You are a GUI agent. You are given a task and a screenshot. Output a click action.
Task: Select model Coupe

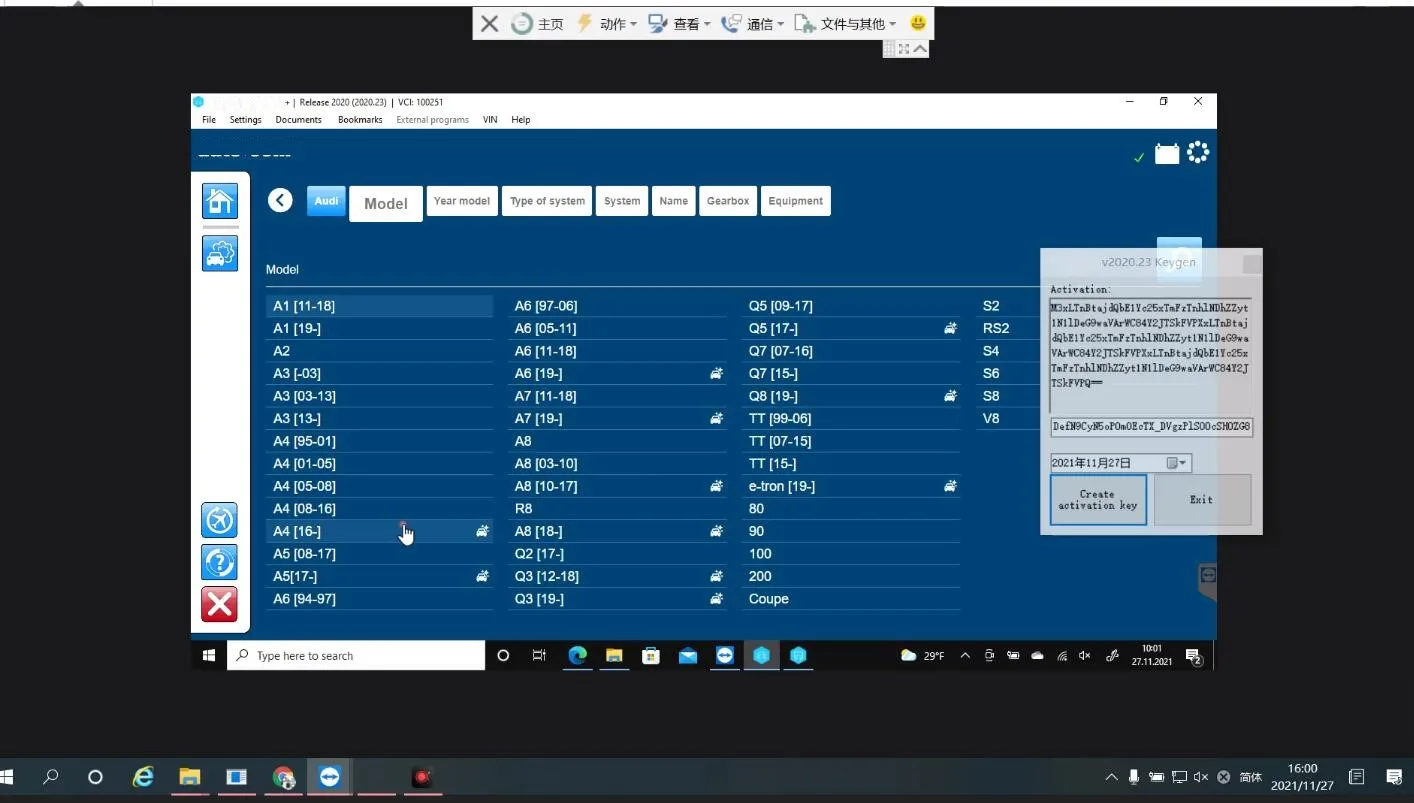click(851, 599)
